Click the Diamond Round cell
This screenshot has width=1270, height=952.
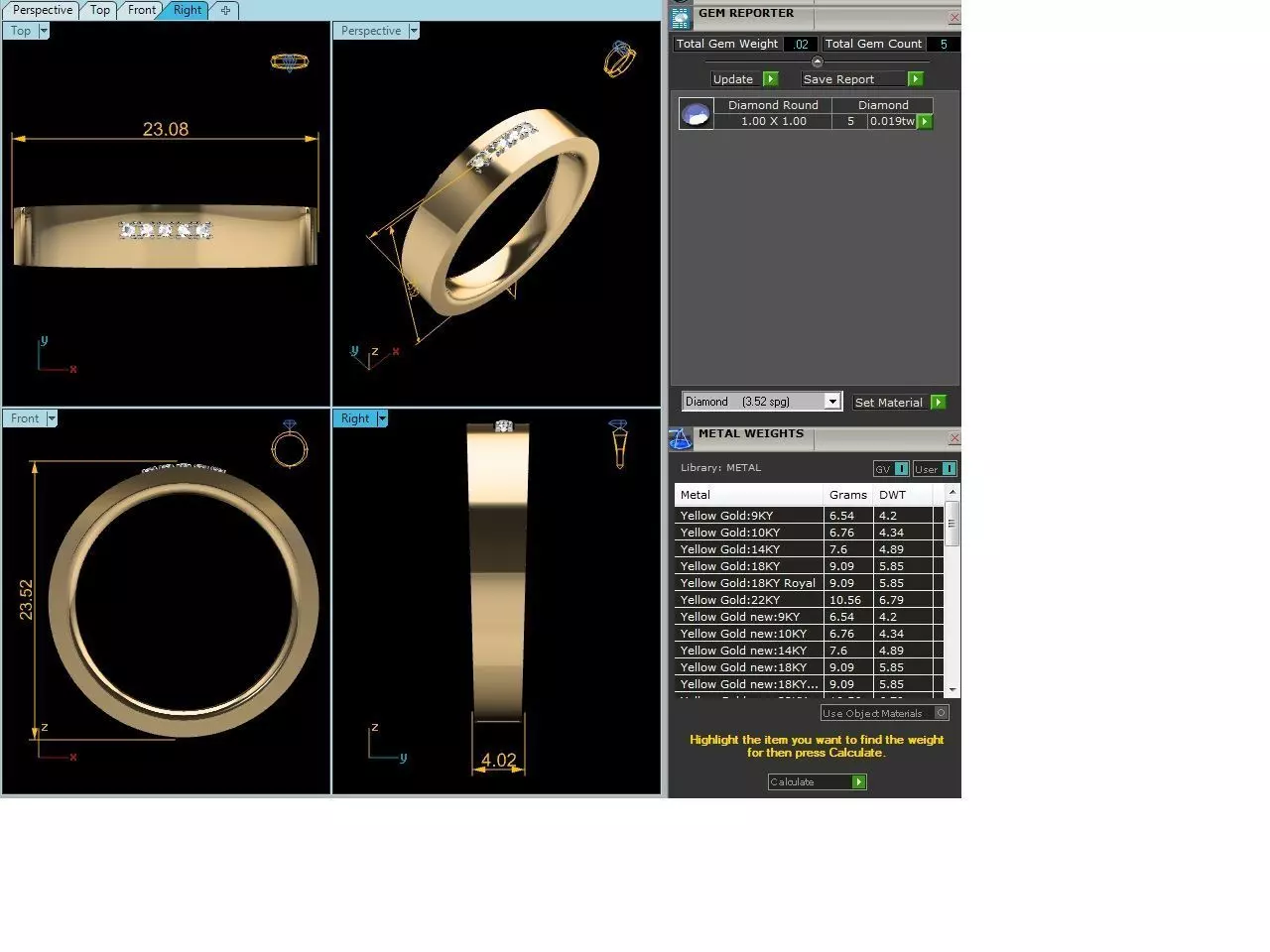tap(773, 105)
